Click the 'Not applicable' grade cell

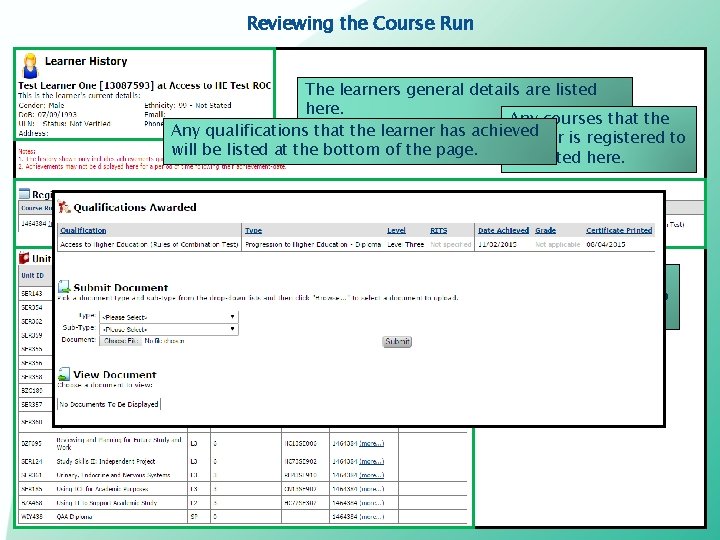coord(557,244)
